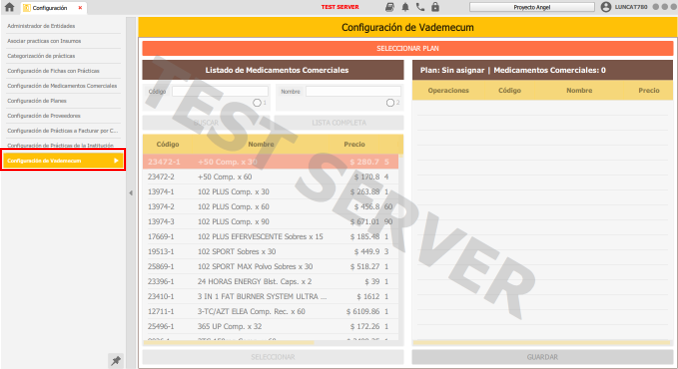Sort medication list by Código header
The width and height of the screenshot is (678, 369).
[168, 144]
